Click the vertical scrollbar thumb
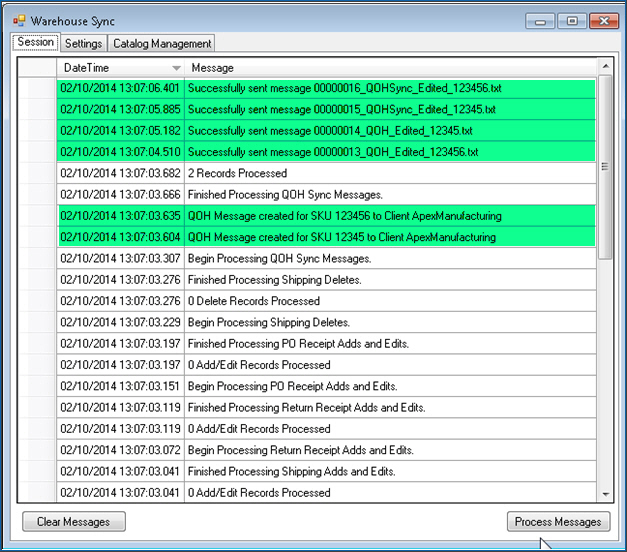 coord(605,167)
